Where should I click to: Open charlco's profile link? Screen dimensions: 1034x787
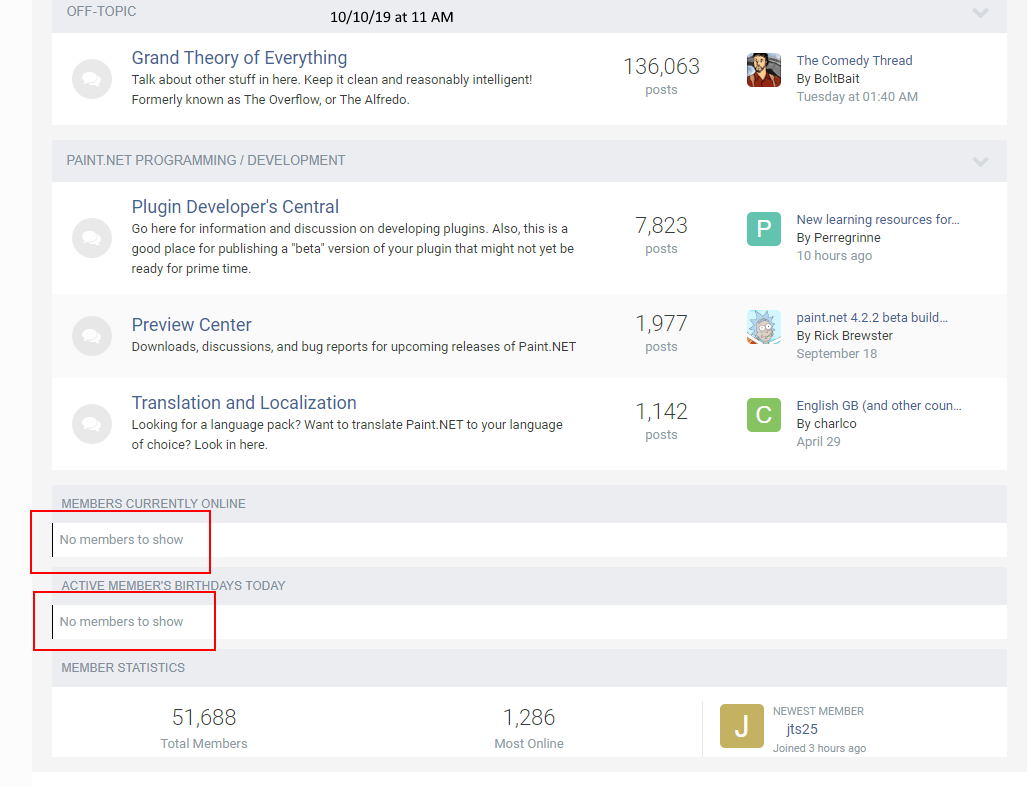(x=835, y=424)
